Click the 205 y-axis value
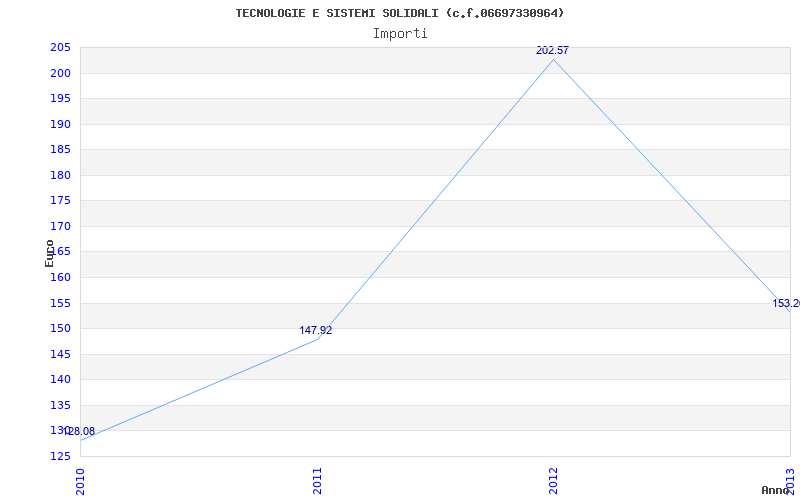The width and height of the screenshot is (800, 500). [x=60, y=47]
